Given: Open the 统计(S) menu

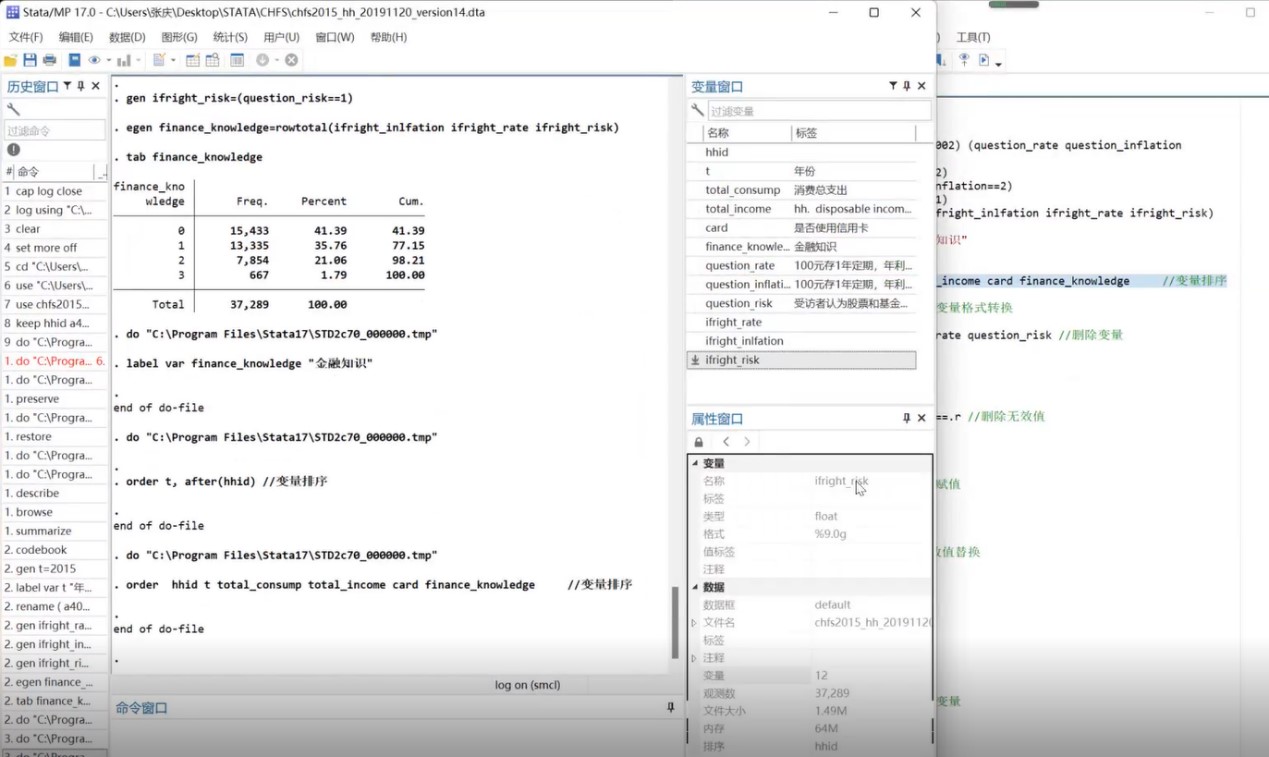Looking at the screenshot, I should tap(230, 37).
